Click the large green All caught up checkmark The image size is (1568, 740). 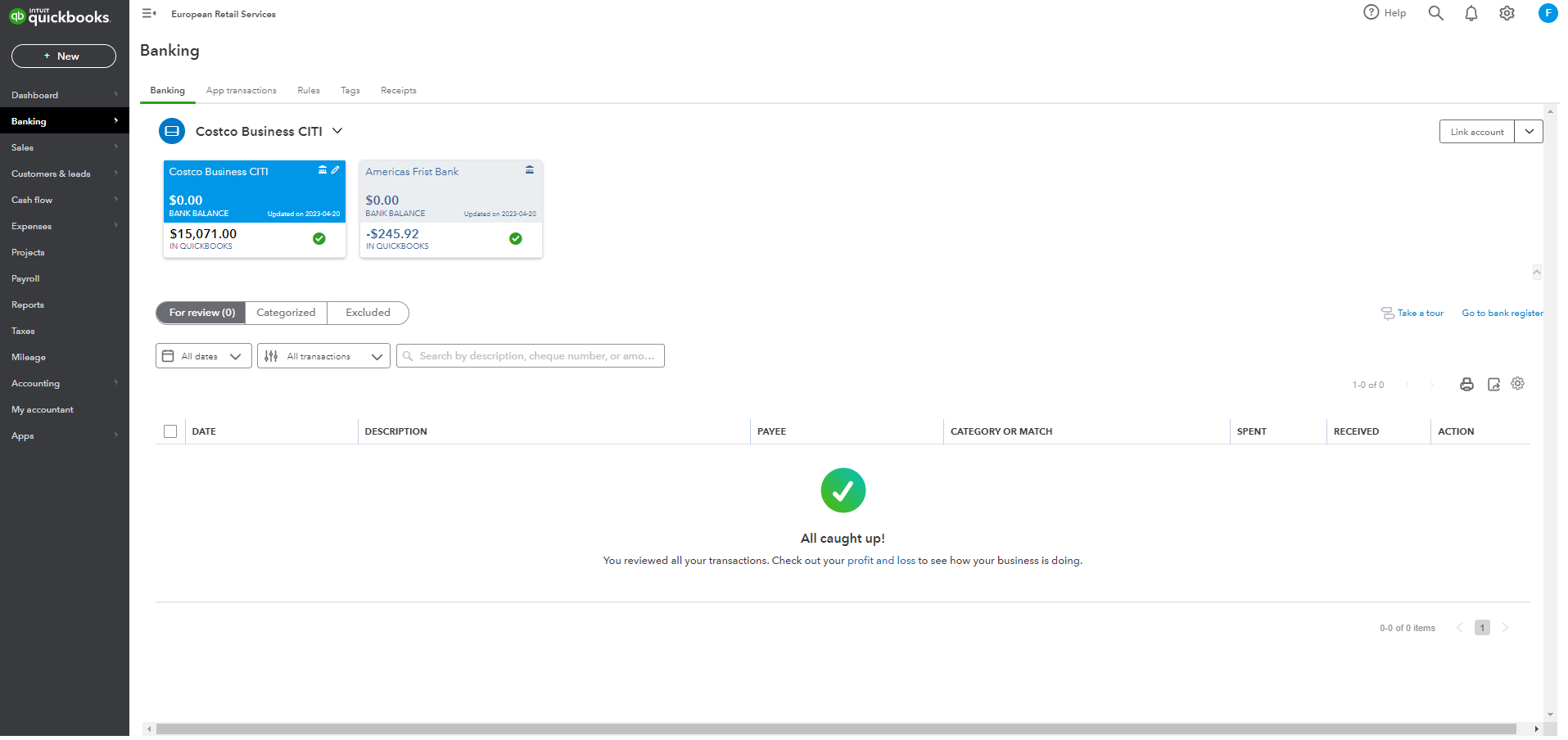tap(843, 490)
